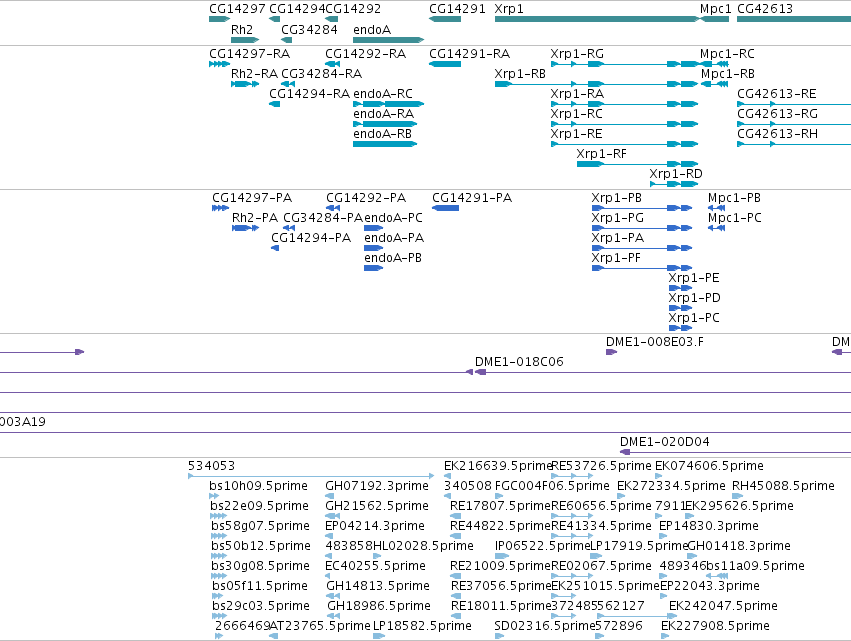Click protein label Xrp1-PF
The width and height of the screenshot is (851, 641).
[x=616, y=258]
